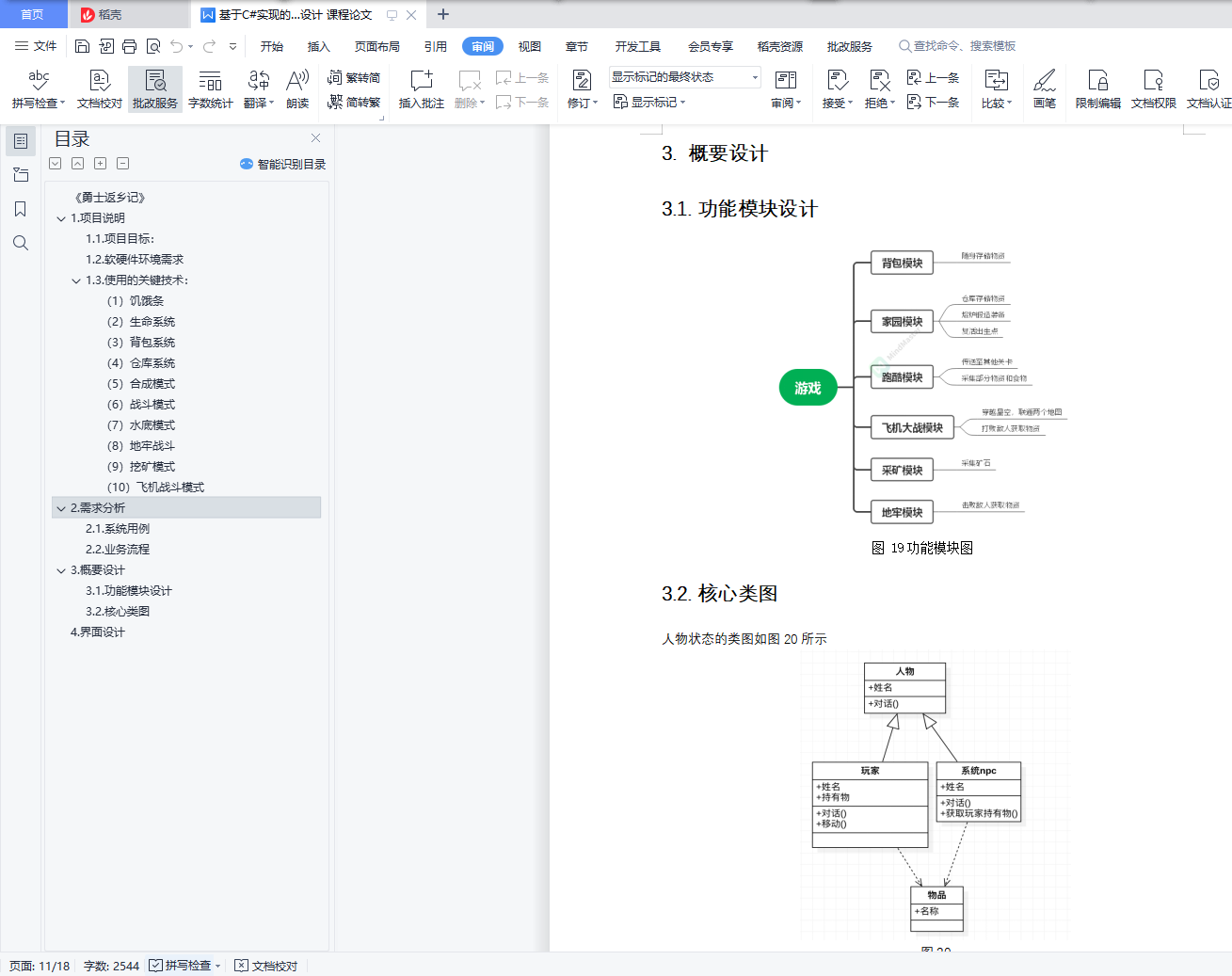Click the export icon beside the save icon

coord(105,46)
